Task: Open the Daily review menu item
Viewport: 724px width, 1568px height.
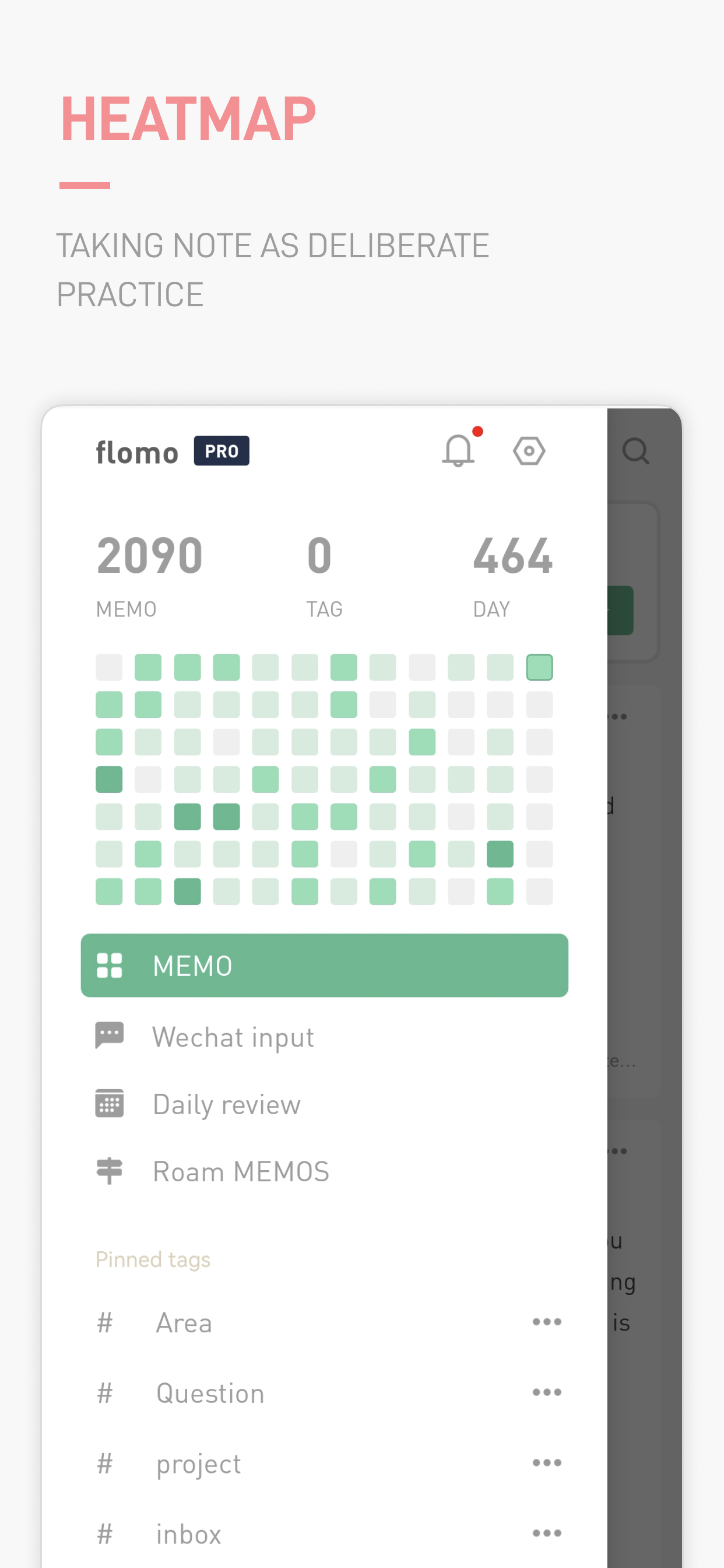Action: [227, 1104]
